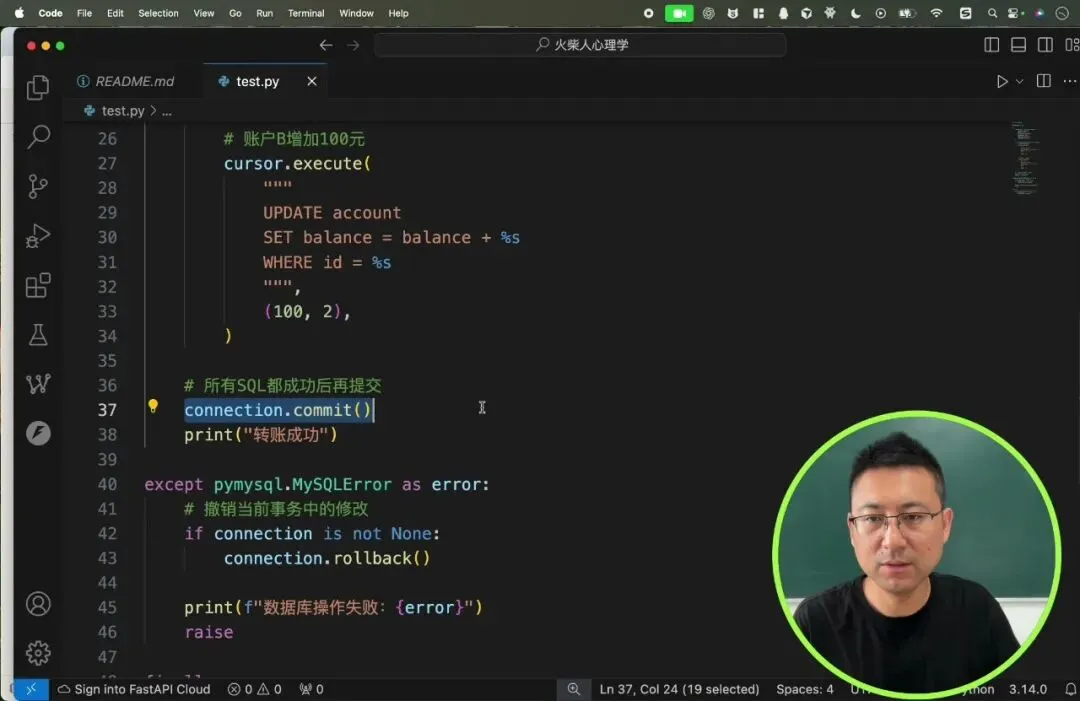This screenshot has height=701, width=1080.
Task: Open the Code application menu
Action: pyautogui.click(x=50, y=13)
